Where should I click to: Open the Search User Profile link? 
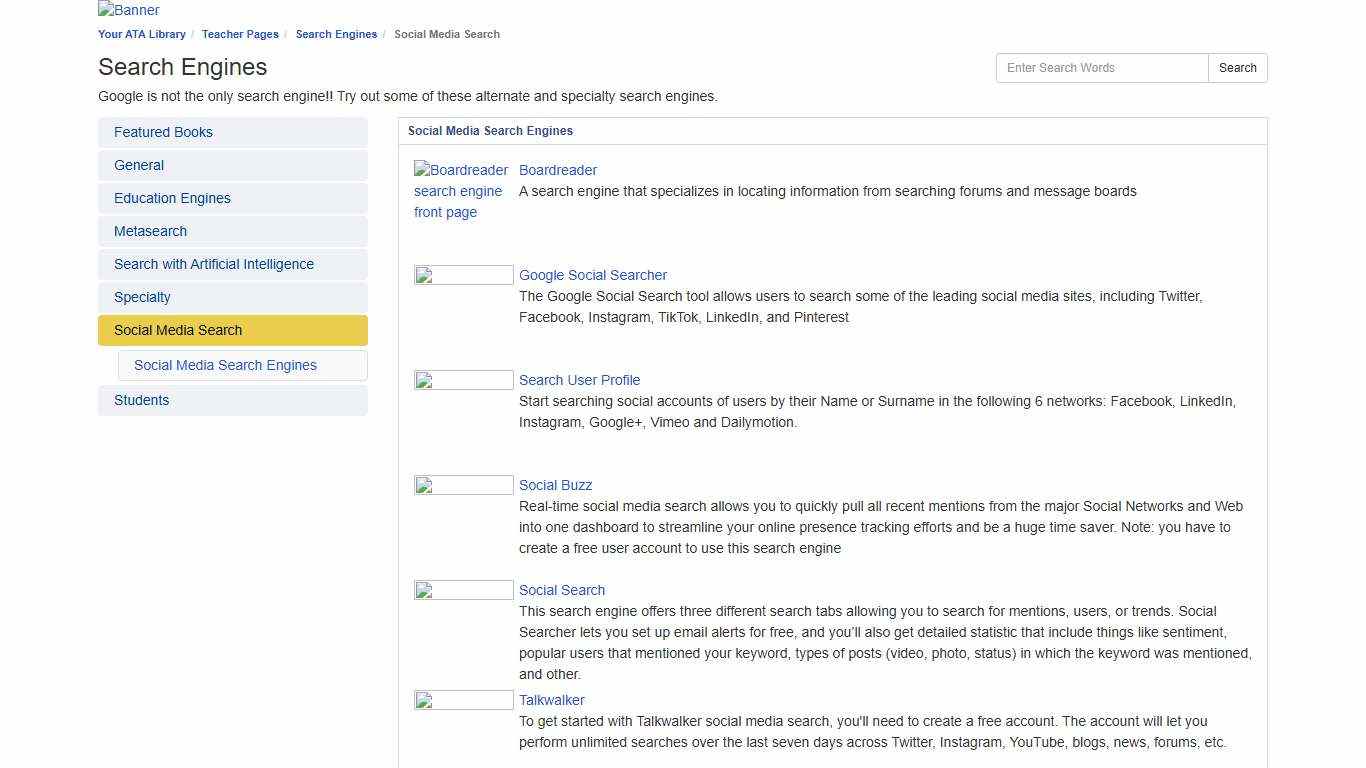579,380
